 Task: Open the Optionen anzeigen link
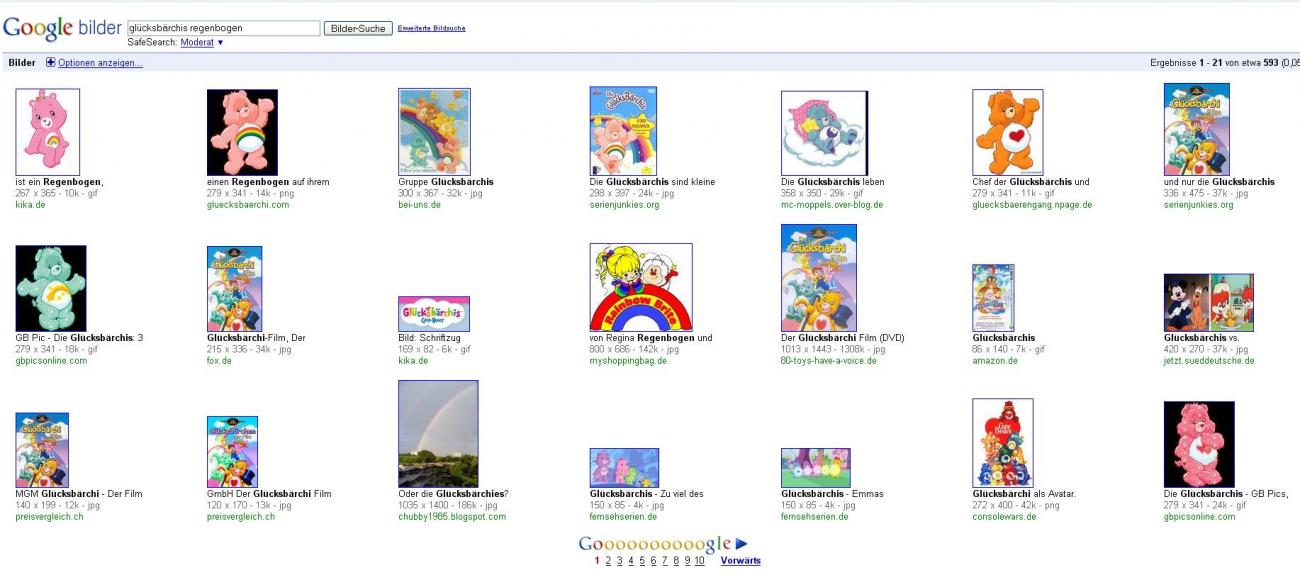click(100, 63)
